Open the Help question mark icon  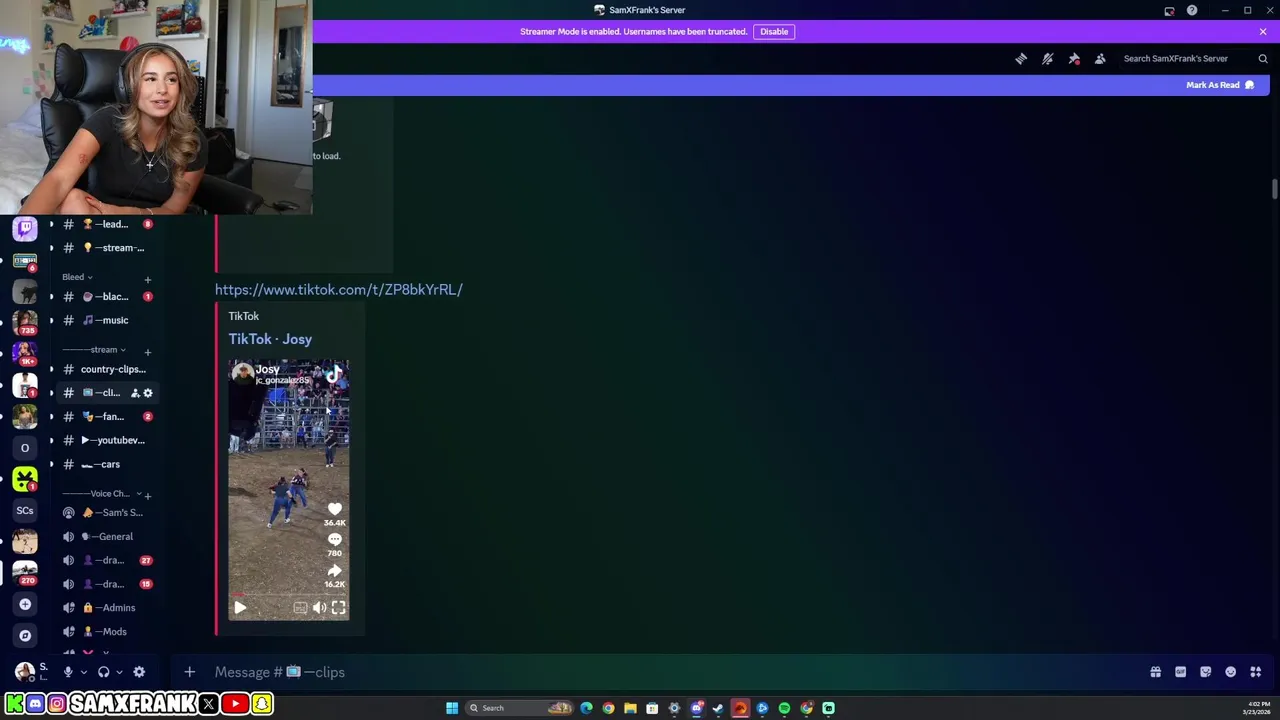click(1192, 10)
